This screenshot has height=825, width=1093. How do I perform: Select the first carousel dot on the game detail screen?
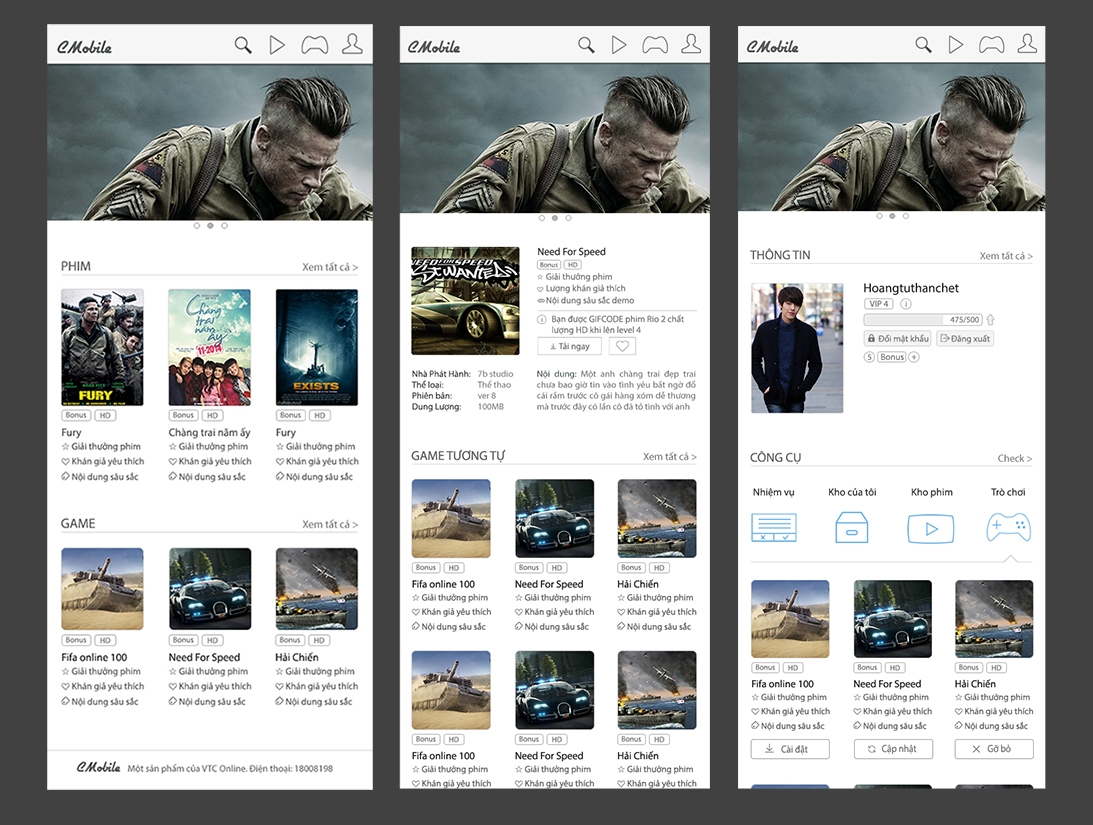pos(542,218)
